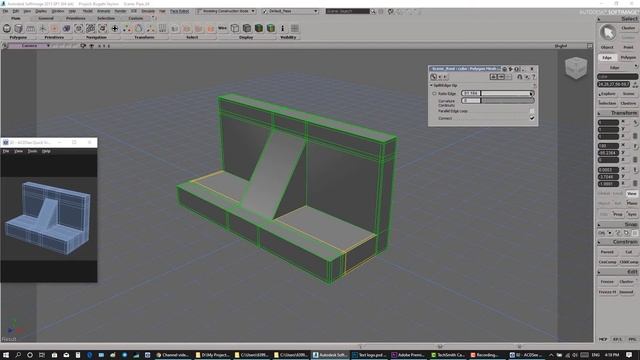Collapse the Constrain panel section
640x360 pixels.
[599, 242]
